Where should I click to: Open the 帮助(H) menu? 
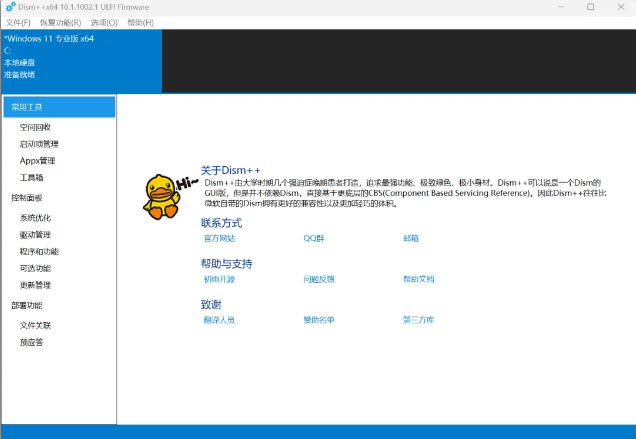pyautogui.click(x=140, y=23)
